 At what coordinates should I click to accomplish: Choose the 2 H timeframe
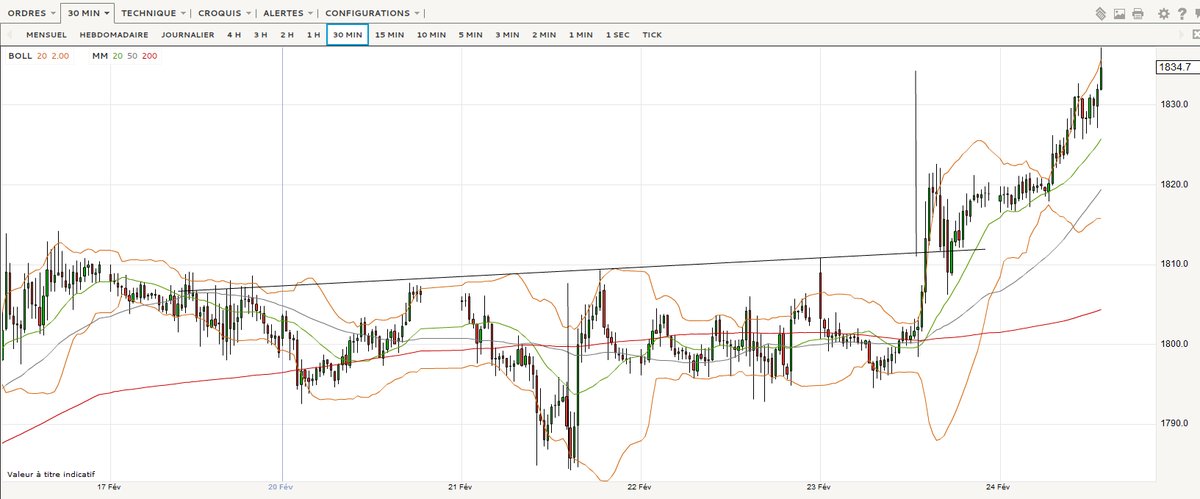[x=287, y=34]
